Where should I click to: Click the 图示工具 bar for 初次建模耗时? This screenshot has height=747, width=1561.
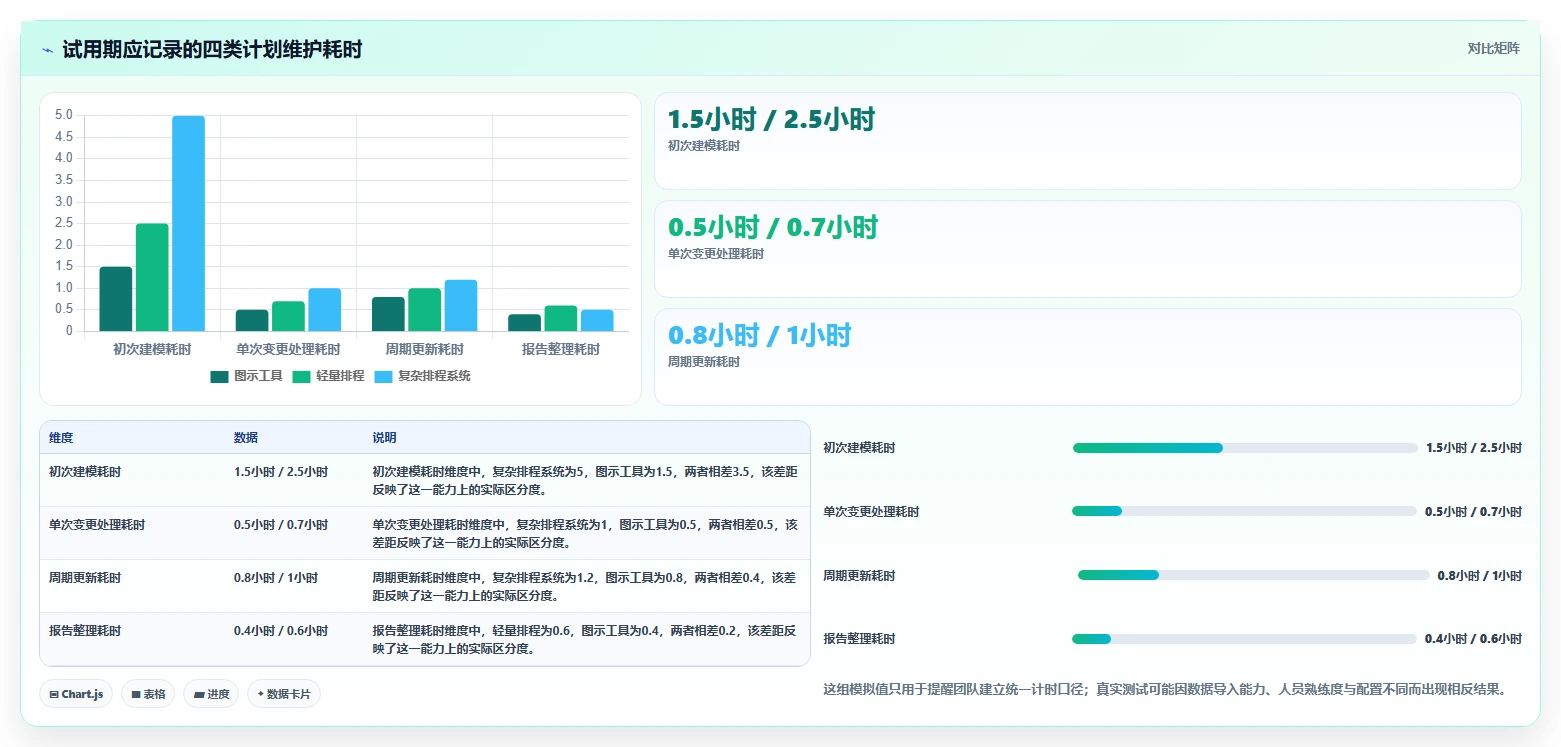click(x=116, y=299)
